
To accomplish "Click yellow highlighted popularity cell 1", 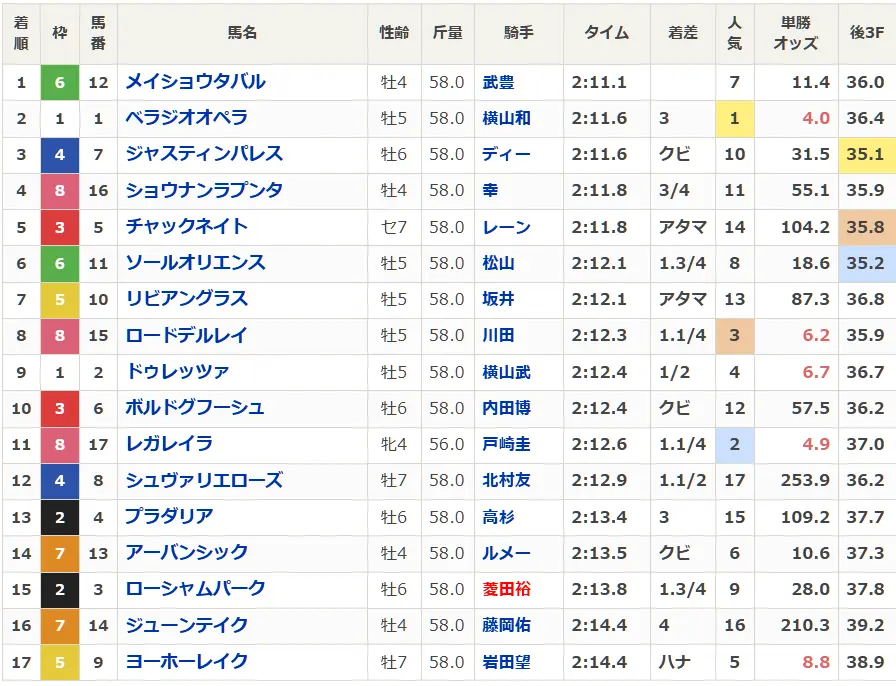I will [x=735, y=118].
